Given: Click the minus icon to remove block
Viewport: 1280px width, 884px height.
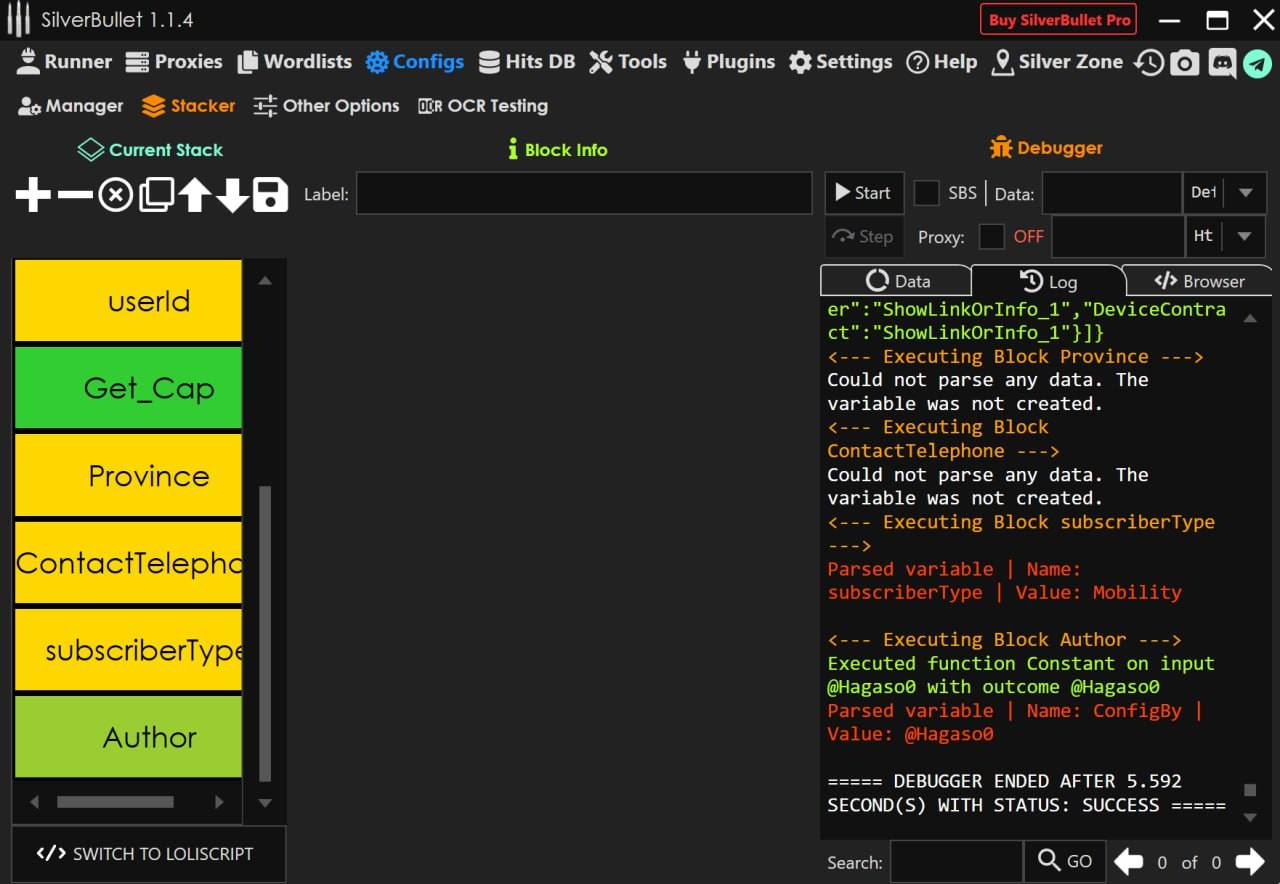Looking at the screenshot, I should tap(75, 195).
